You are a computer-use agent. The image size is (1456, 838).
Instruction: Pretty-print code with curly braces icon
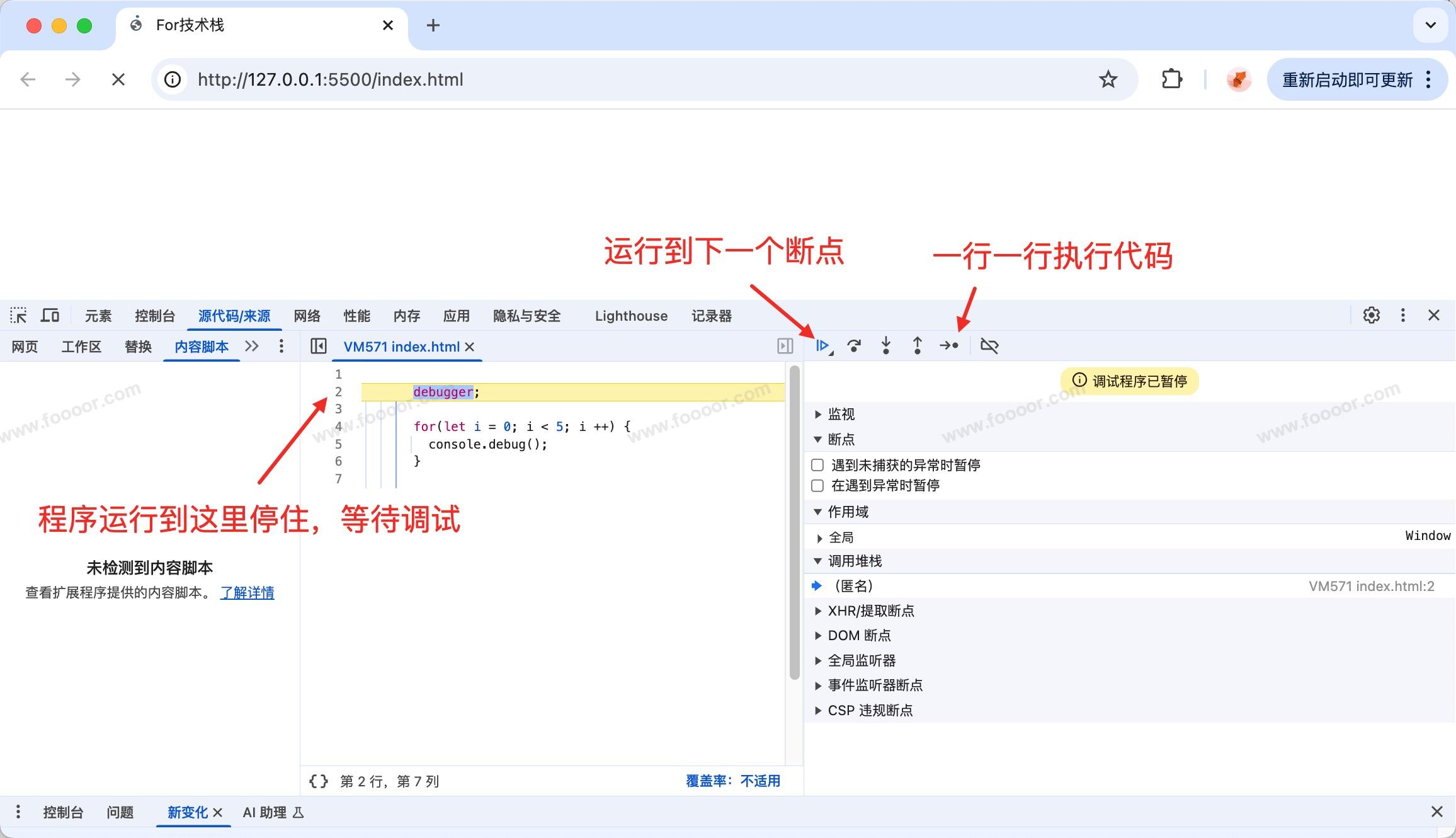[x=319, y=781]
